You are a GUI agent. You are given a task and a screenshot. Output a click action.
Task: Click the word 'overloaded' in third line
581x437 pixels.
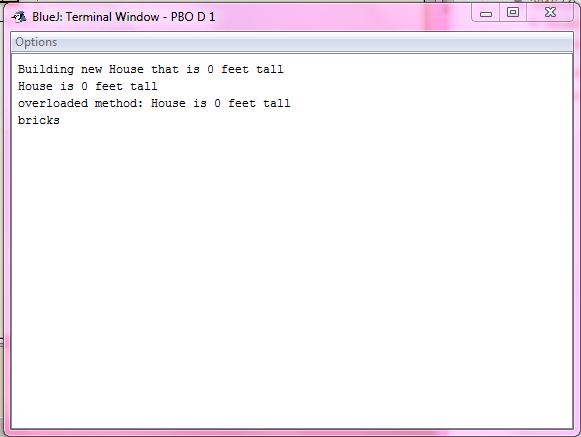[53, 103]
